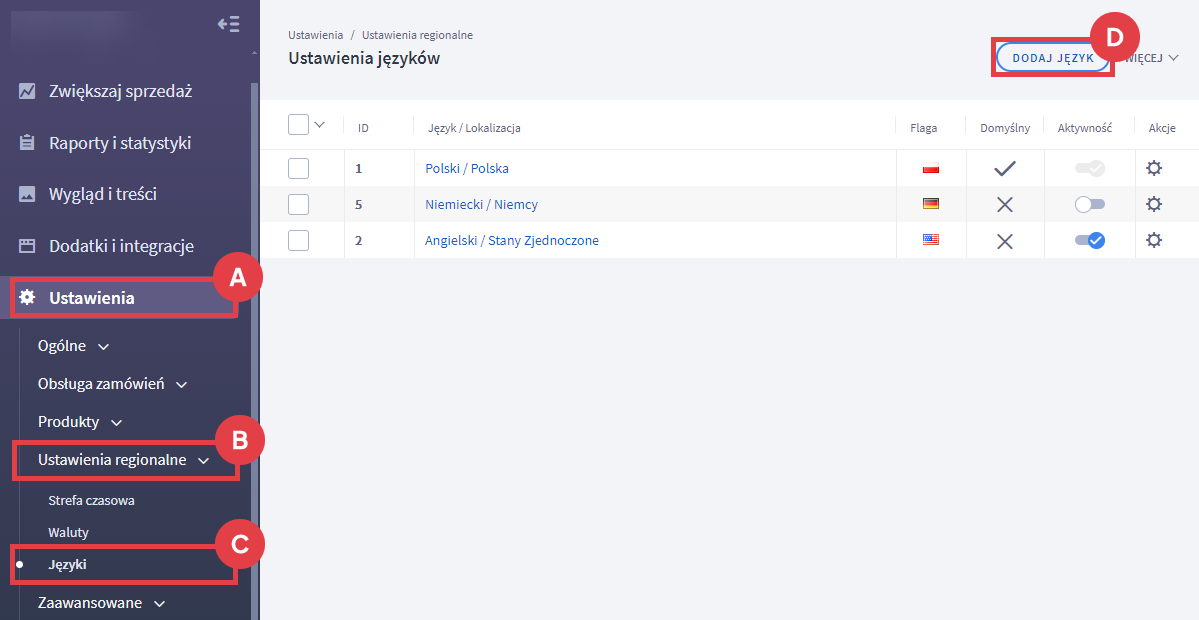Enable the Niemiecki language activity toggle
1199x620 pixels.
click(x=1089, y=204)
